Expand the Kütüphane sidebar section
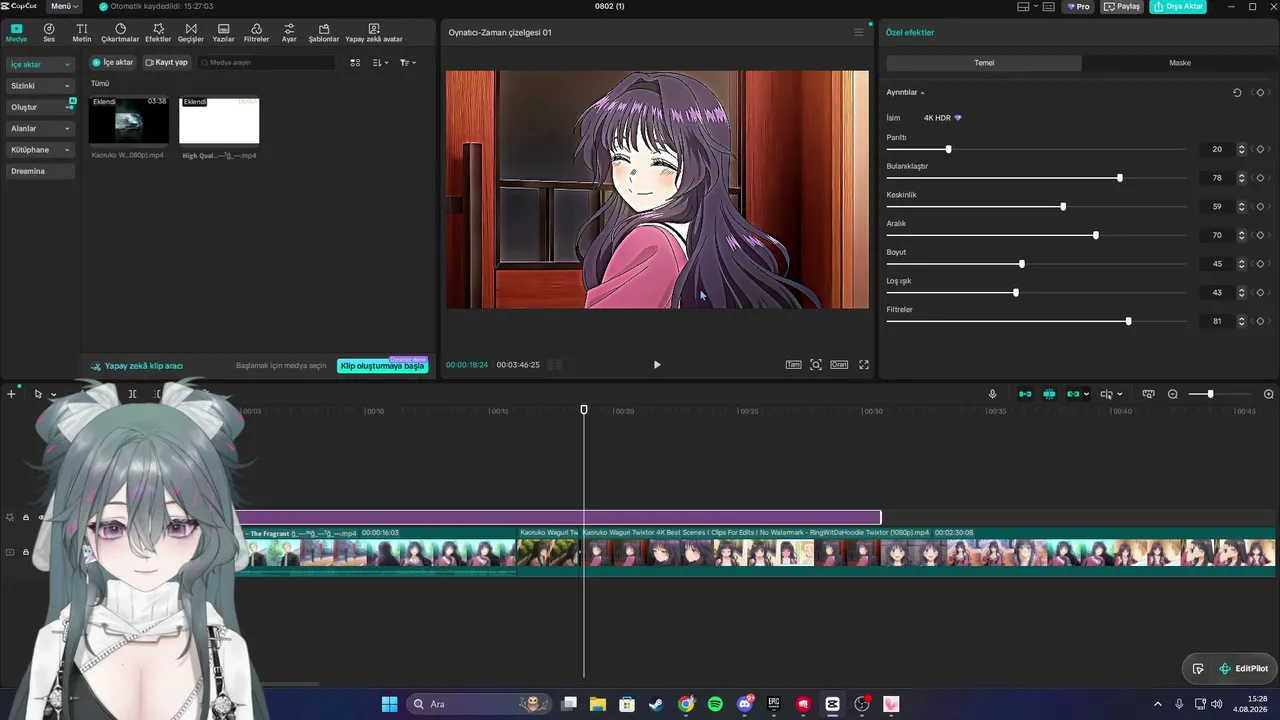Image resolution: width=1280 pixels, height=720 pixels. 41,150
